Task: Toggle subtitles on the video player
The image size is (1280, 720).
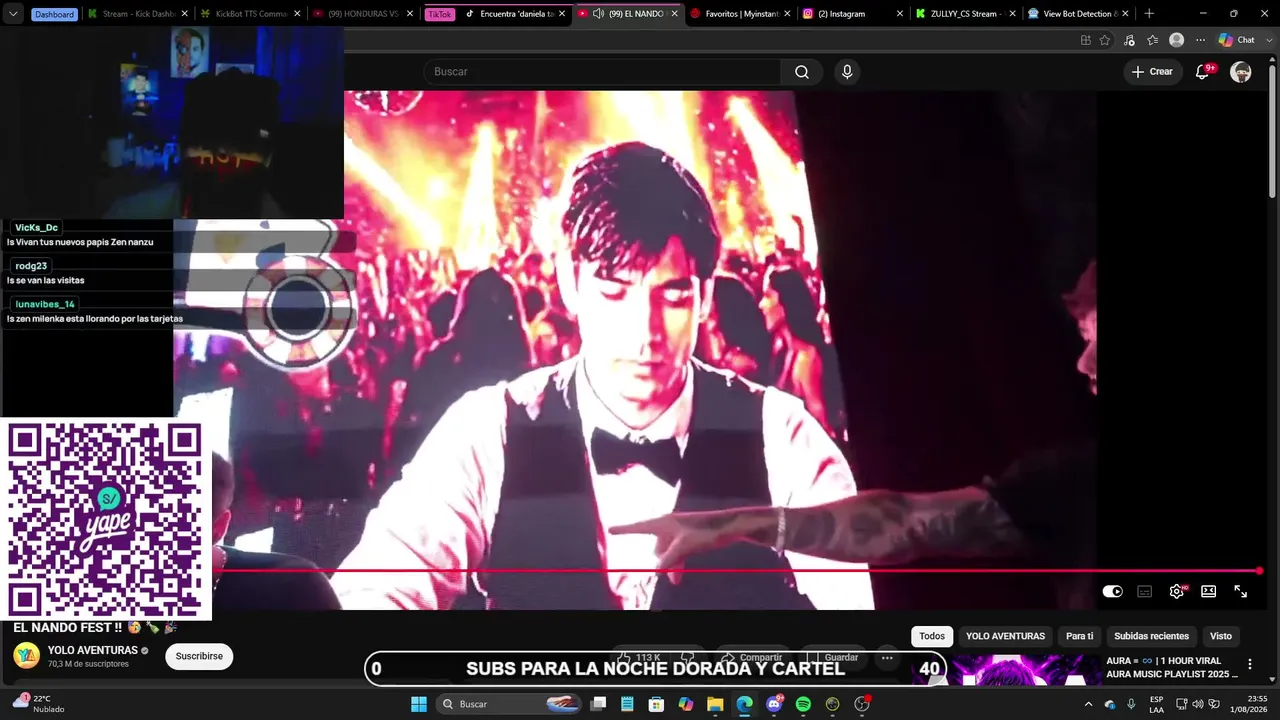Action: click(x=1145, y=591)
